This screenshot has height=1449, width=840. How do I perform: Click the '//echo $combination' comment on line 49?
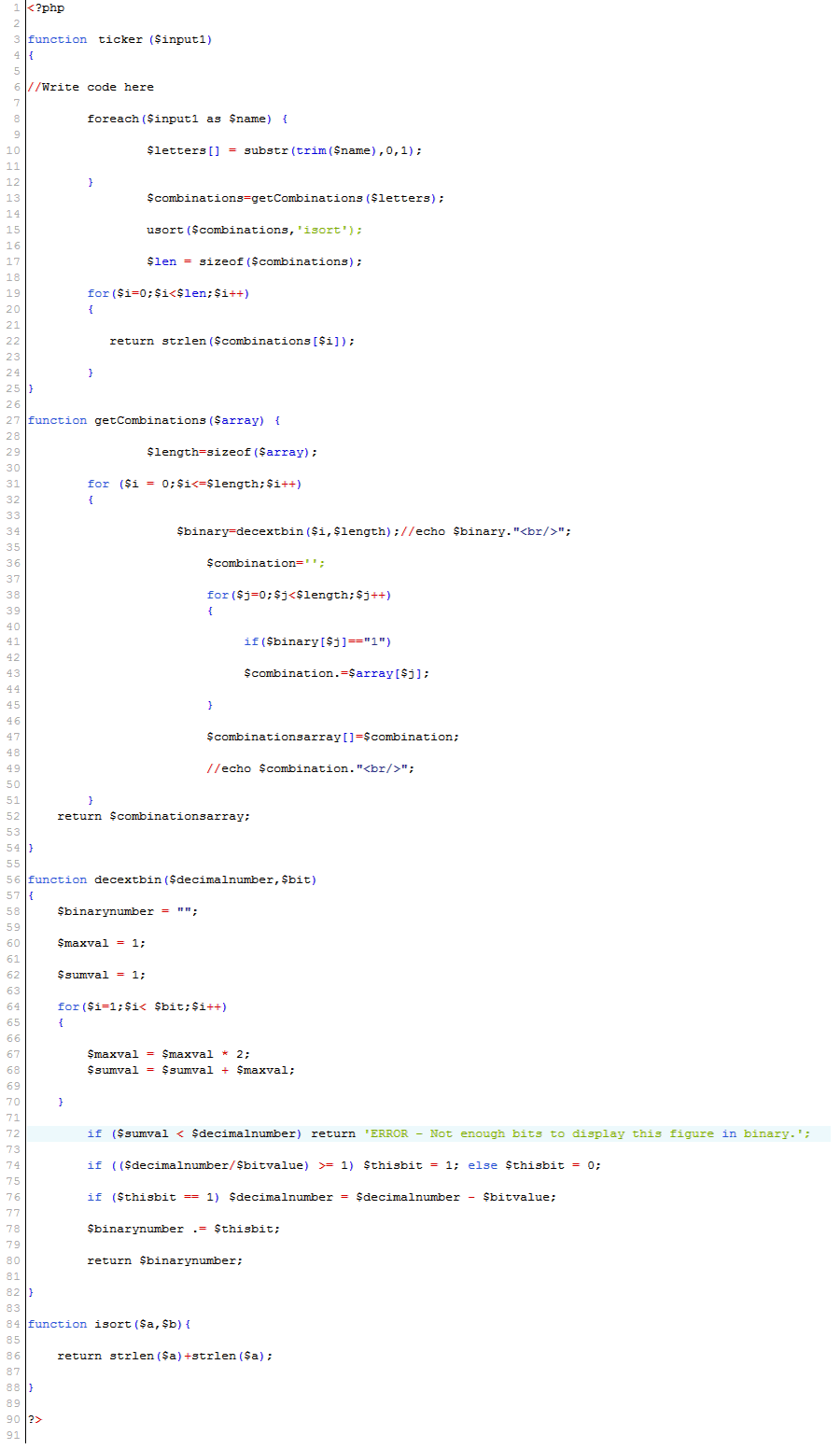pos(310,768)
